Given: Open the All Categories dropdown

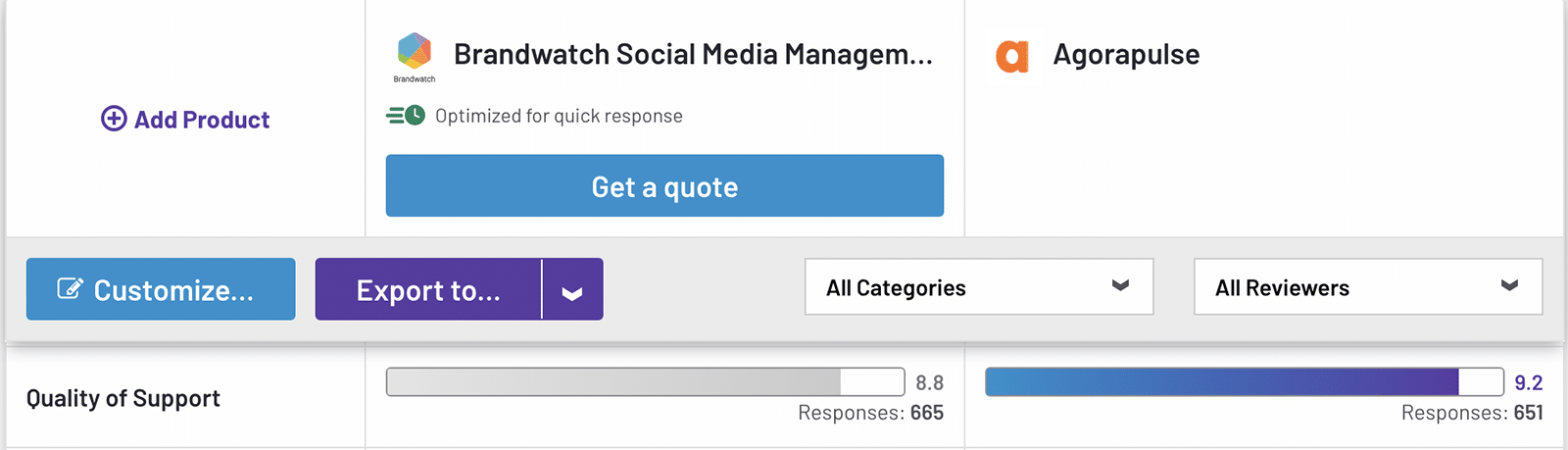Looking at the screenshot, I should point(978,287).
